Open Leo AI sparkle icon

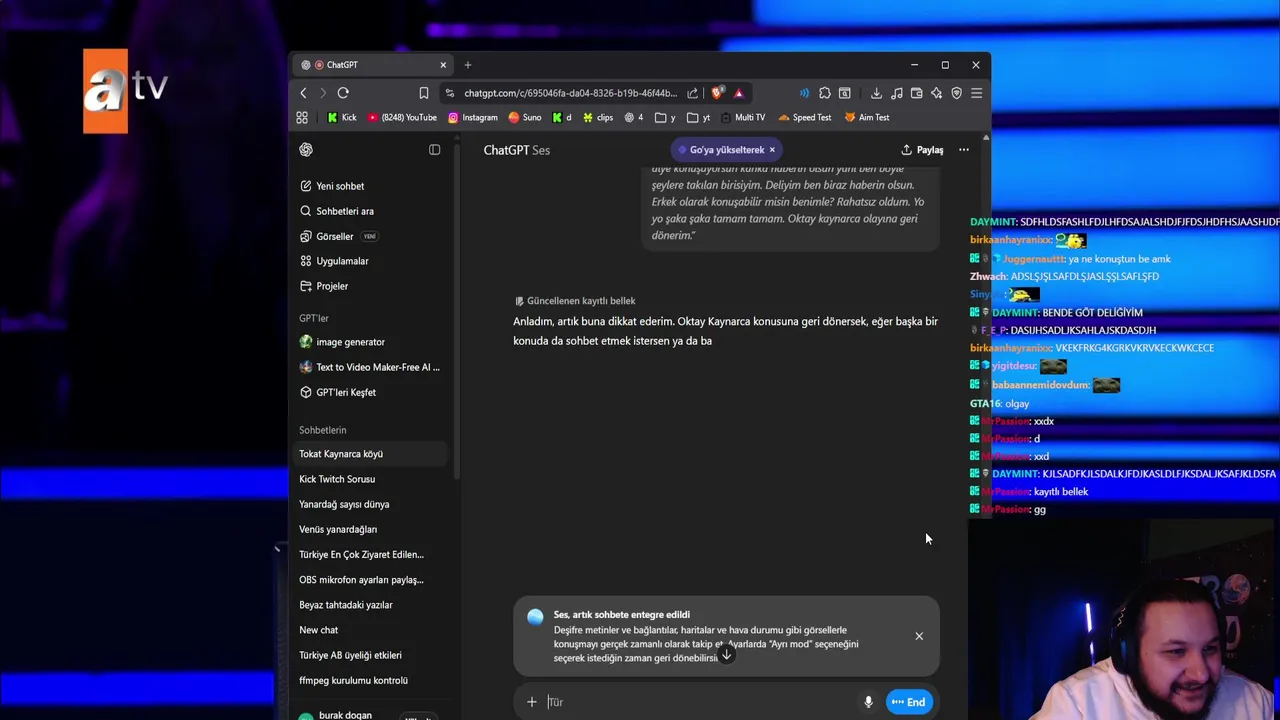pyautogui.click(x=936, y=93)
